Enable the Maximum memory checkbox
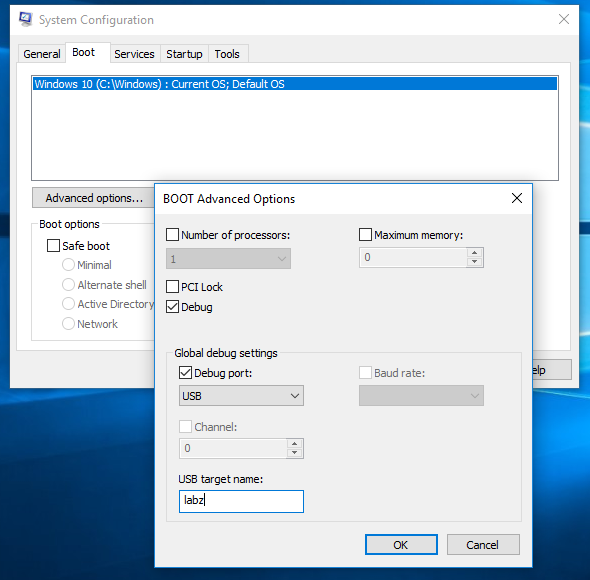The width and height of the screenshot is (590, 580). (x=365, y=234)
